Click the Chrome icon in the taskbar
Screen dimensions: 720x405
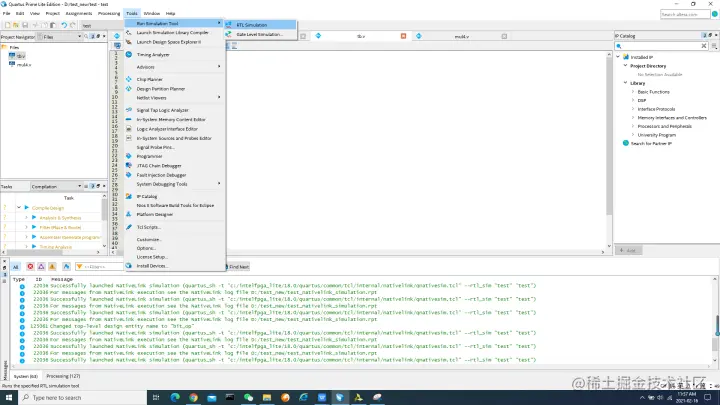tap(193, 398)
